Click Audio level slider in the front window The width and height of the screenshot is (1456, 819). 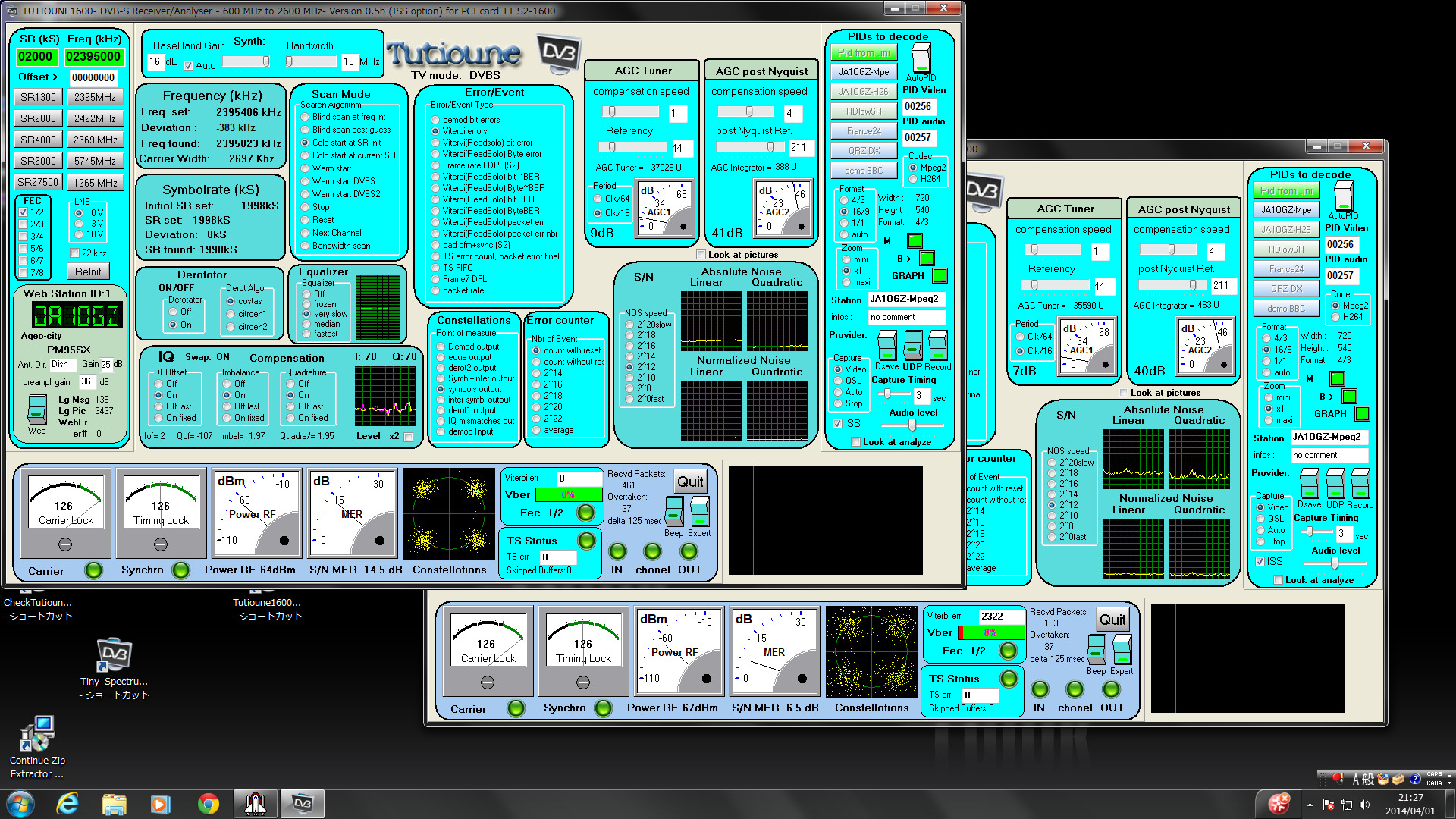pyautogui.click(x=913, y=426)
